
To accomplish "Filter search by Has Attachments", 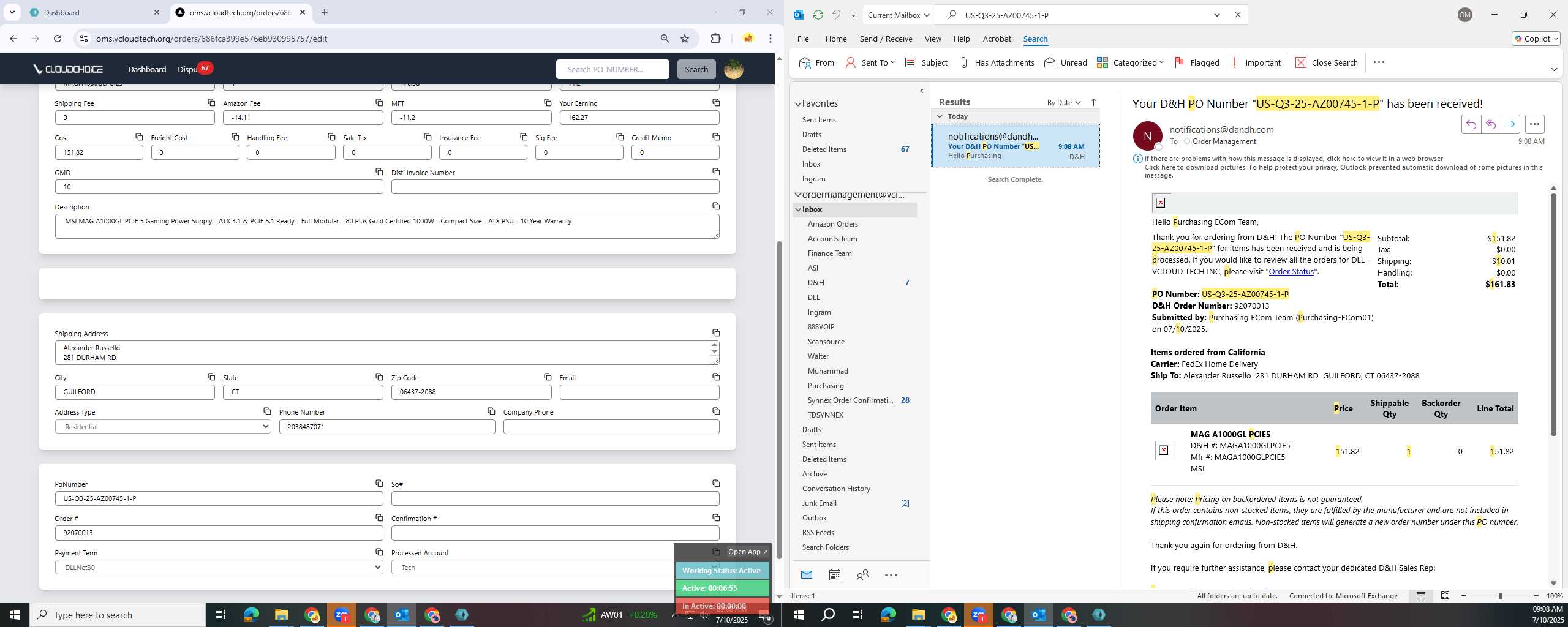I will [997, 62].
